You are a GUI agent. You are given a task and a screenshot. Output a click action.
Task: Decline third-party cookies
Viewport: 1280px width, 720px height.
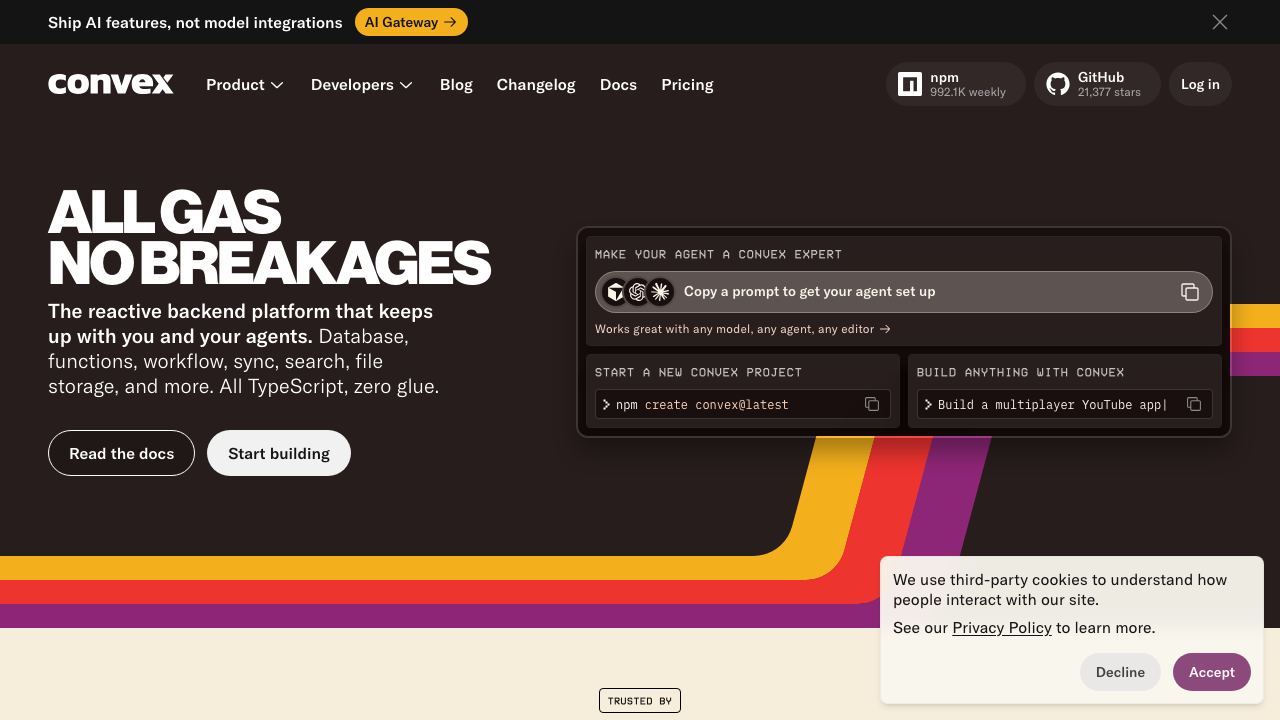pyautogui.click(x=1120, y=672)
